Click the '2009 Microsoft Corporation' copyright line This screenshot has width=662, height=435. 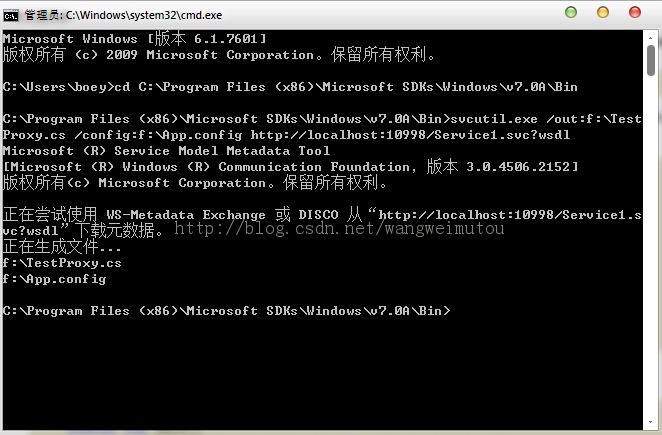219,54
